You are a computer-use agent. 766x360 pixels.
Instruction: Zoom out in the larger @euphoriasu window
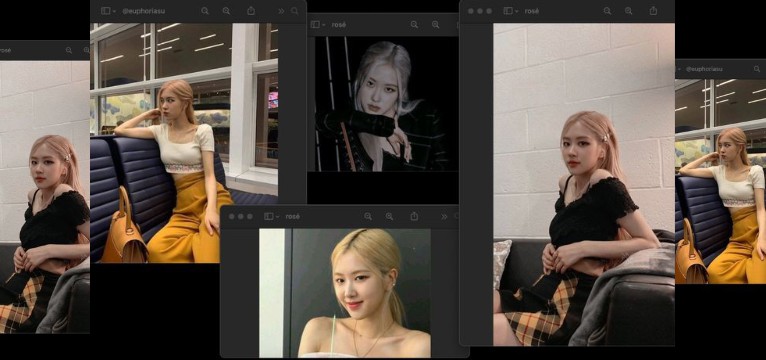205,11
